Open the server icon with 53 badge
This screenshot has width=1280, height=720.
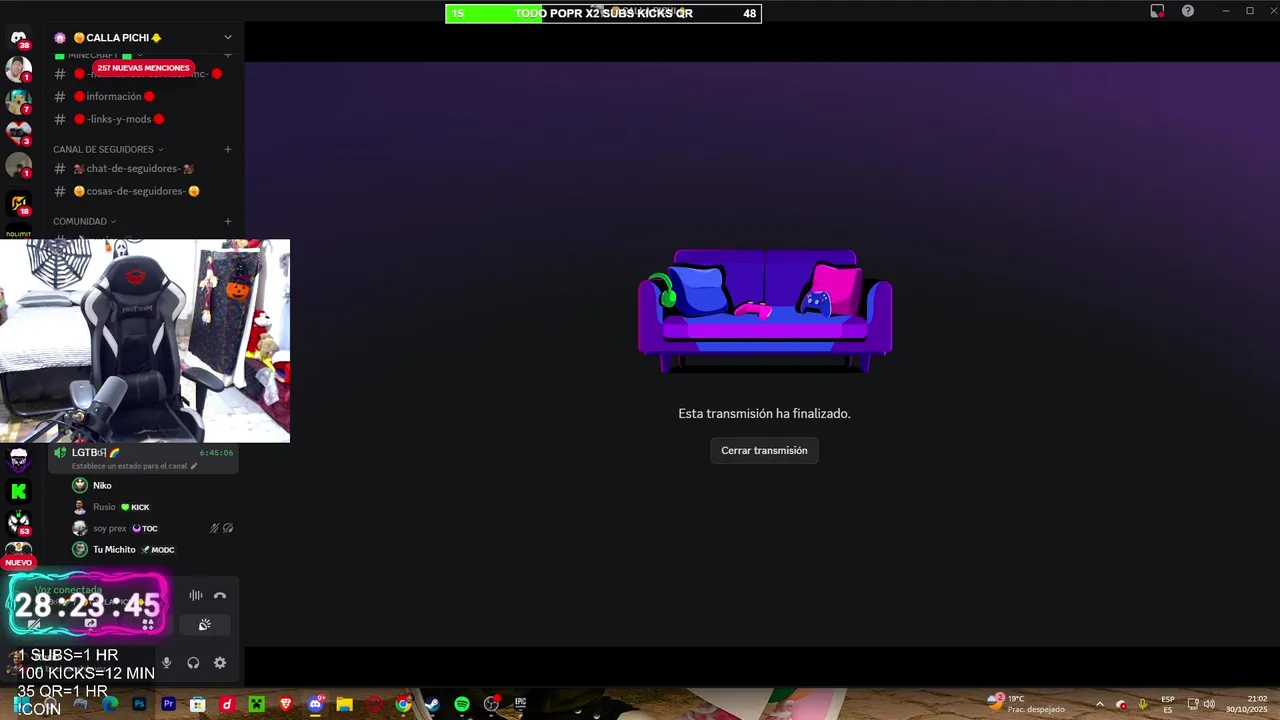click(x=19, y=522)
